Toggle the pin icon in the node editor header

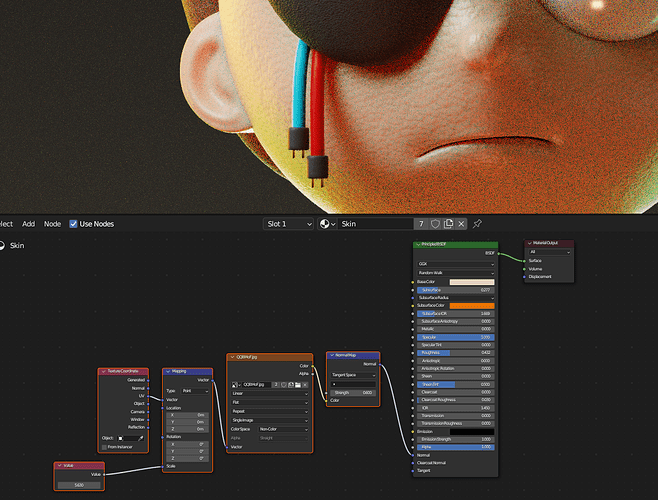point(477,224)
